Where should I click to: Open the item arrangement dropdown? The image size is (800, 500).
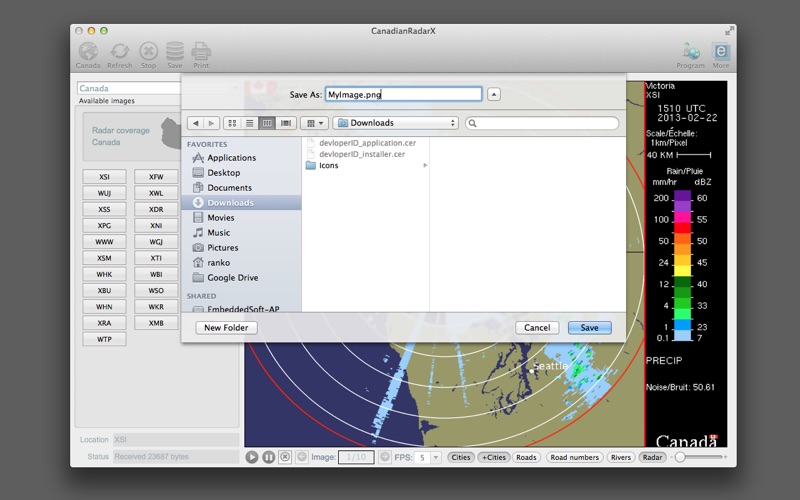coord(314,123)
